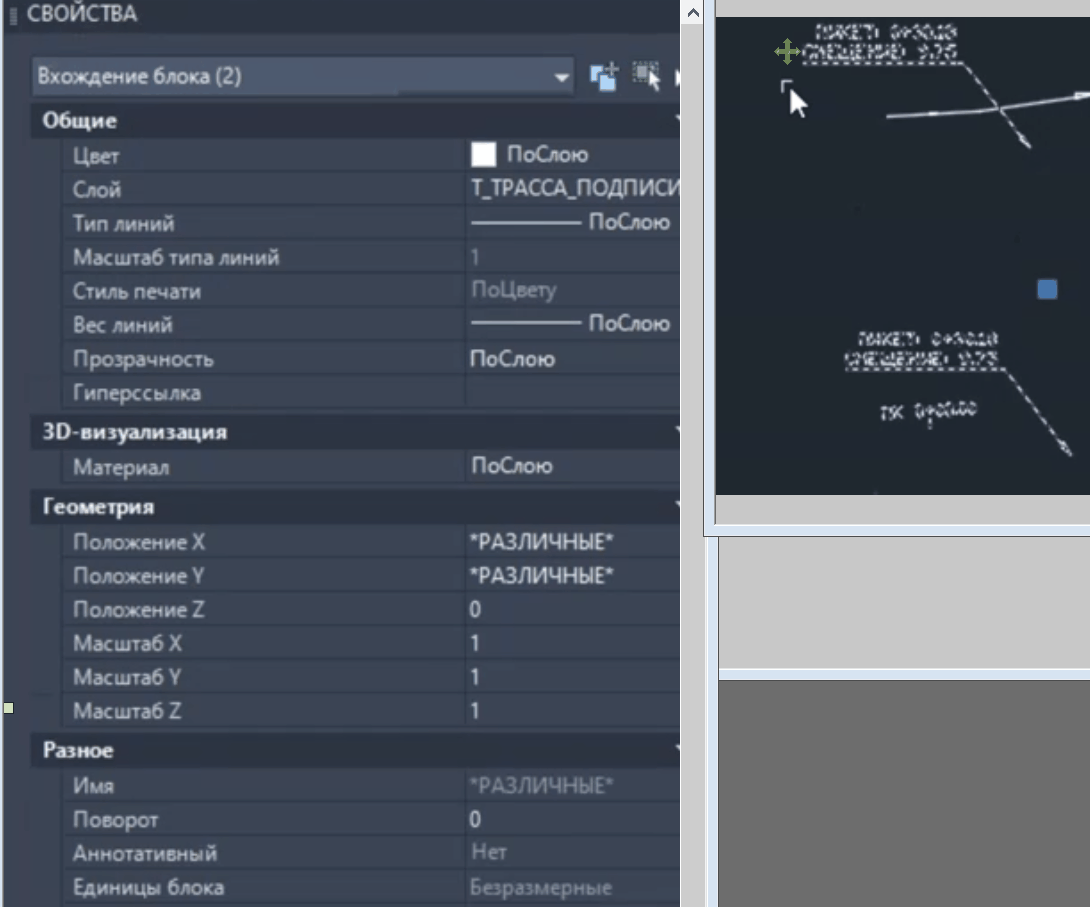Click the empty Гиперссылка field

click(570, 393)
